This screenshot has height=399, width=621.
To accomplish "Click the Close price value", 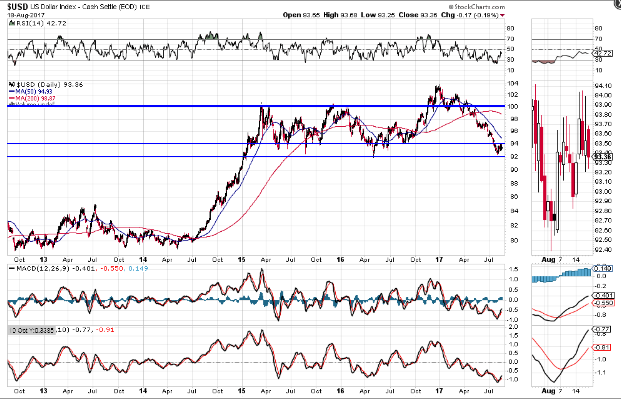I will pyautogui.click(x=429, y=15).
